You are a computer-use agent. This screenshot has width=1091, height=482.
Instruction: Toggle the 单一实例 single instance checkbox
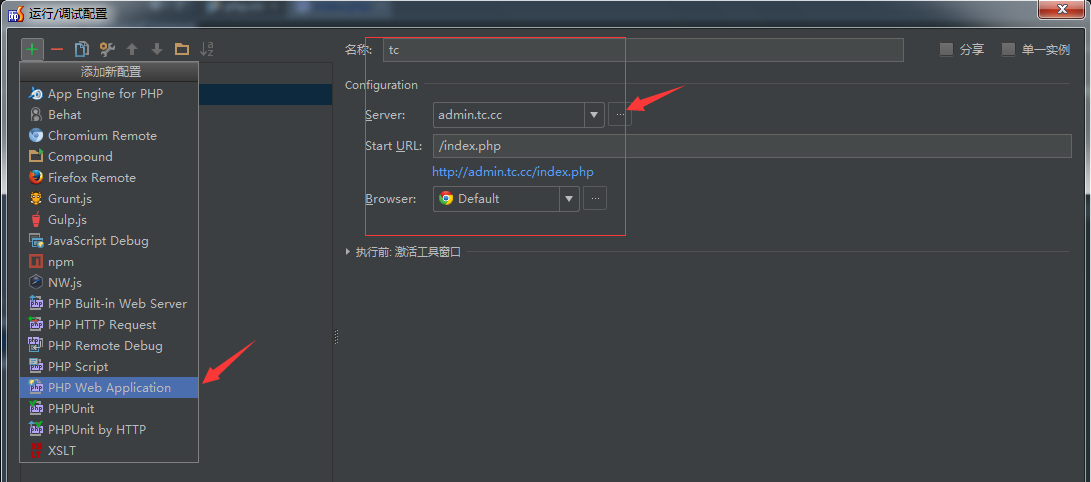coord(1008,50)
